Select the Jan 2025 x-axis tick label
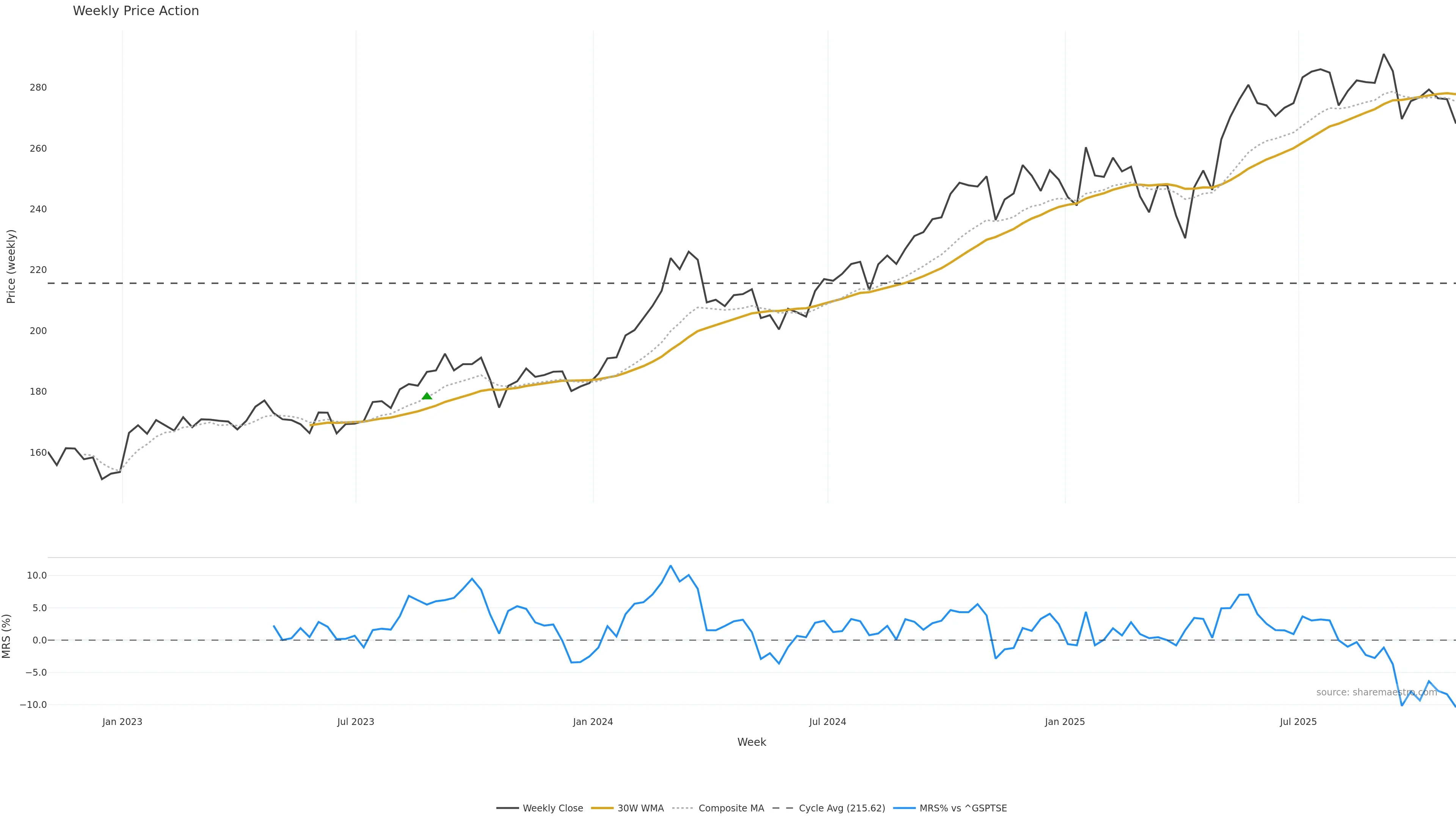The width and height of the screenshot is (1456, 819). click(x=1065, y=722)
